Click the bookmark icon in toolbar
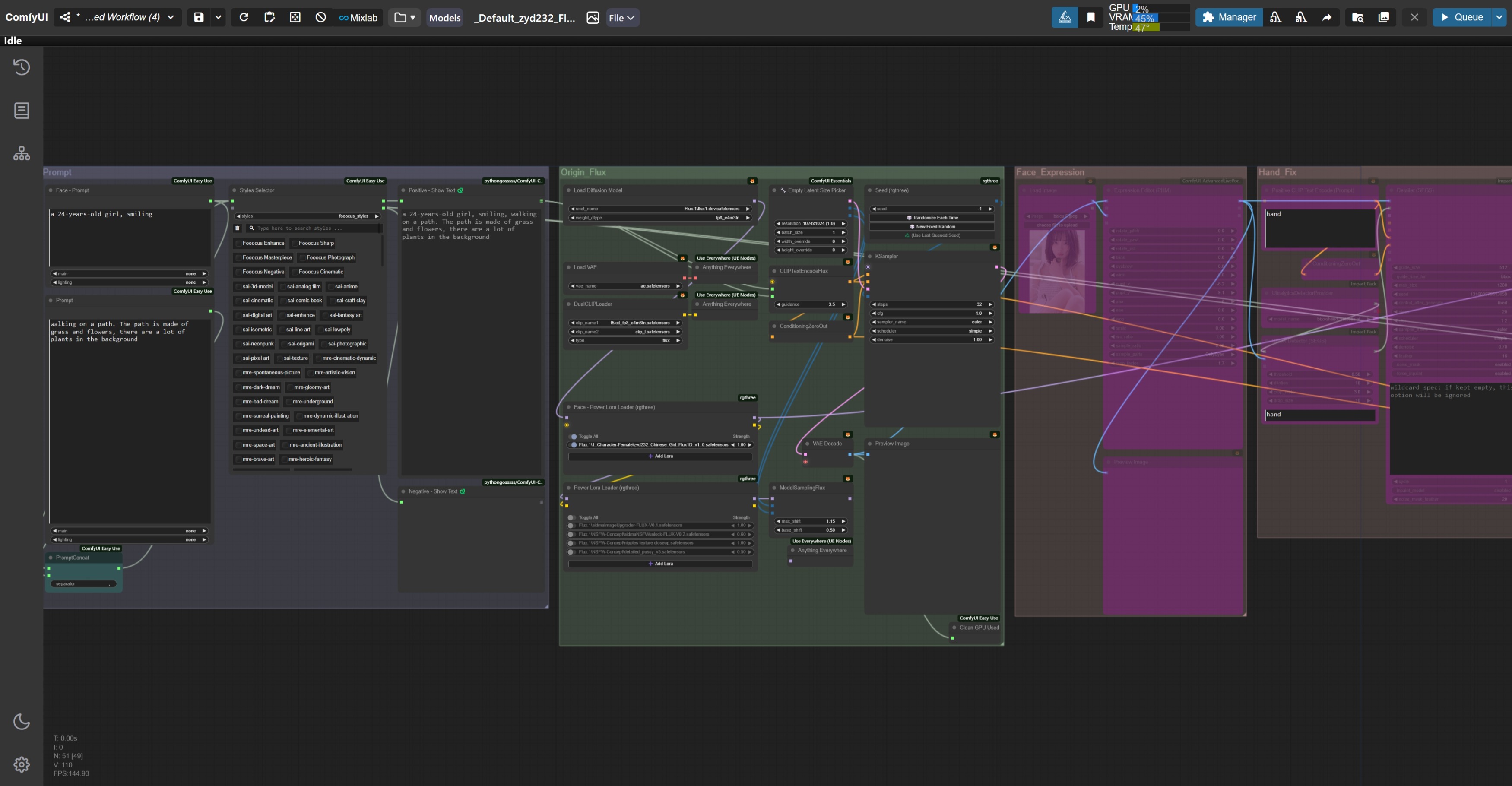The height and width of the screenshot is (786, 1512). coord(1090,17)
